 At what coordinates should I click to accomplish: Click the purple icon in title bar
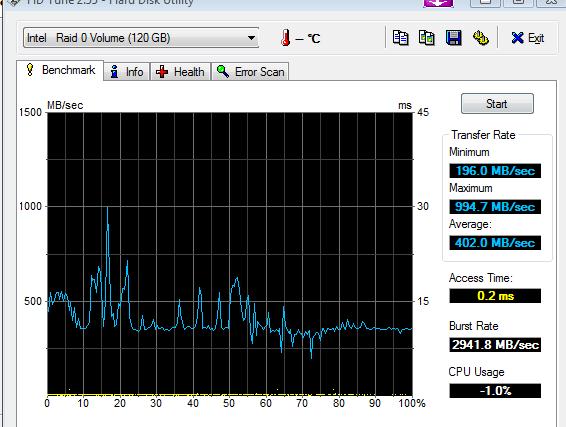[438, 3]
